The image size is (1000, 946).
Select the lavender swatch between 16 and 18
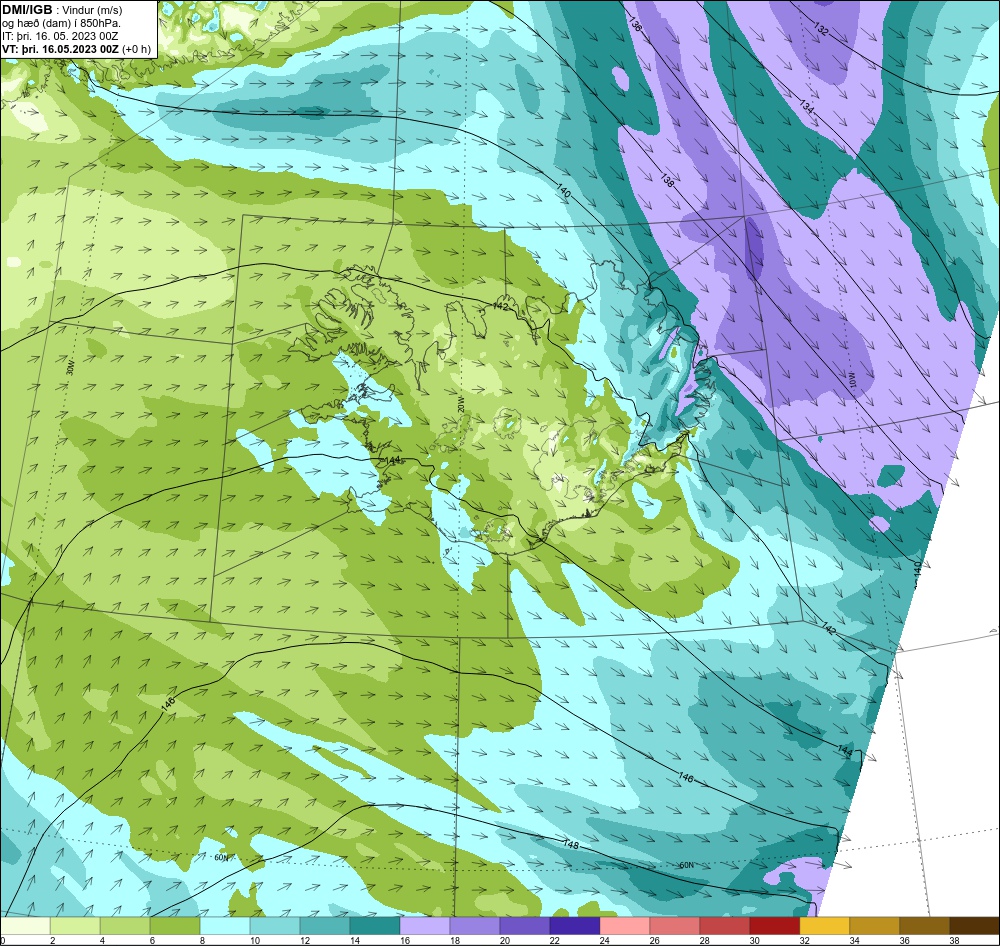tap(425, 925)
